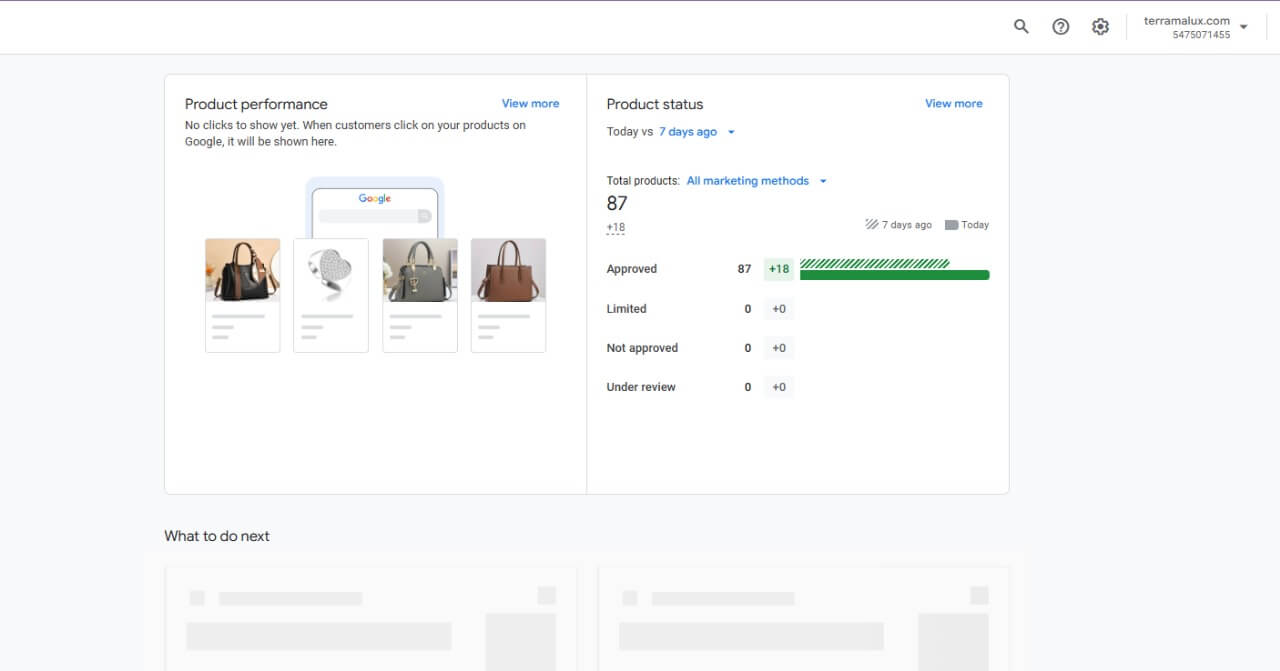This screenshot has height=671, width=1280.
Task: Click View more in Product performance
Action: tap(530, 103)
